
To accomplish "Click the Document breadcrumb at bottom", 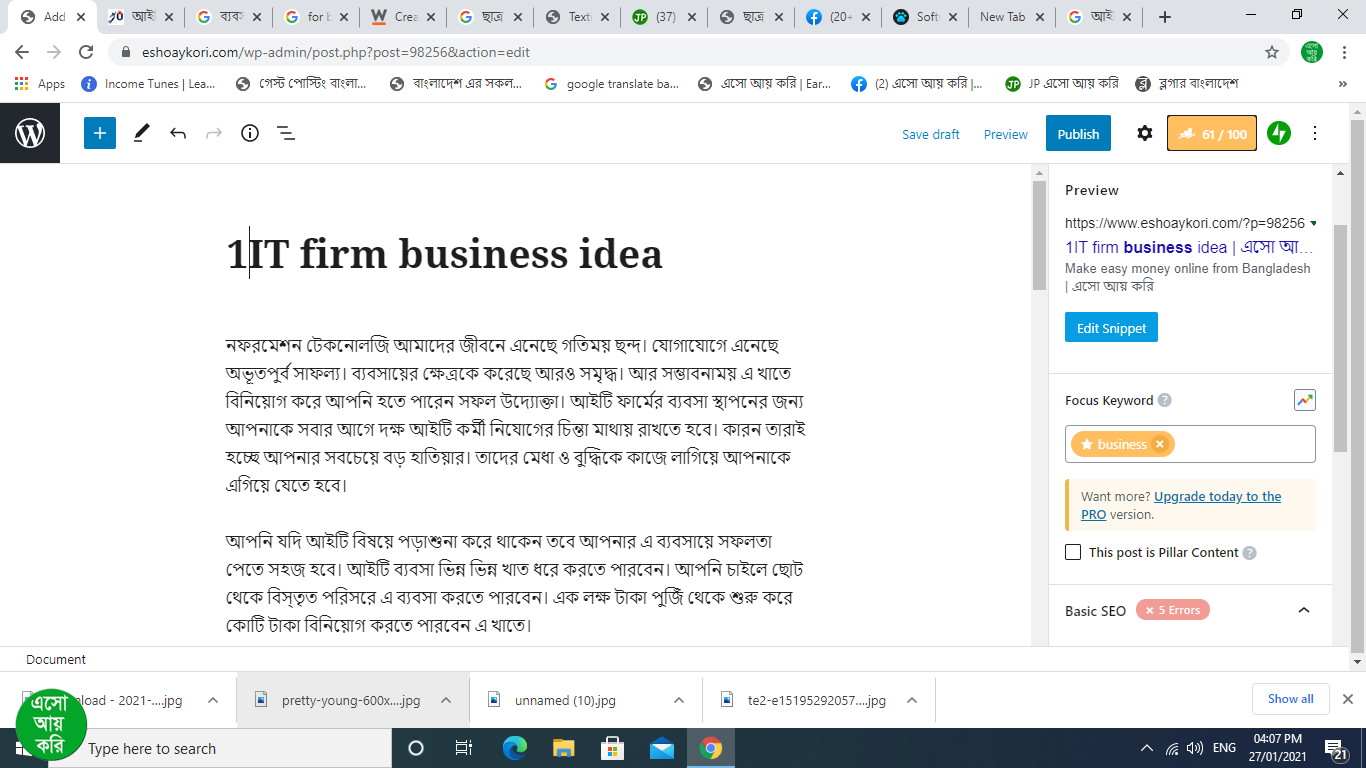I will click(56, 659).
